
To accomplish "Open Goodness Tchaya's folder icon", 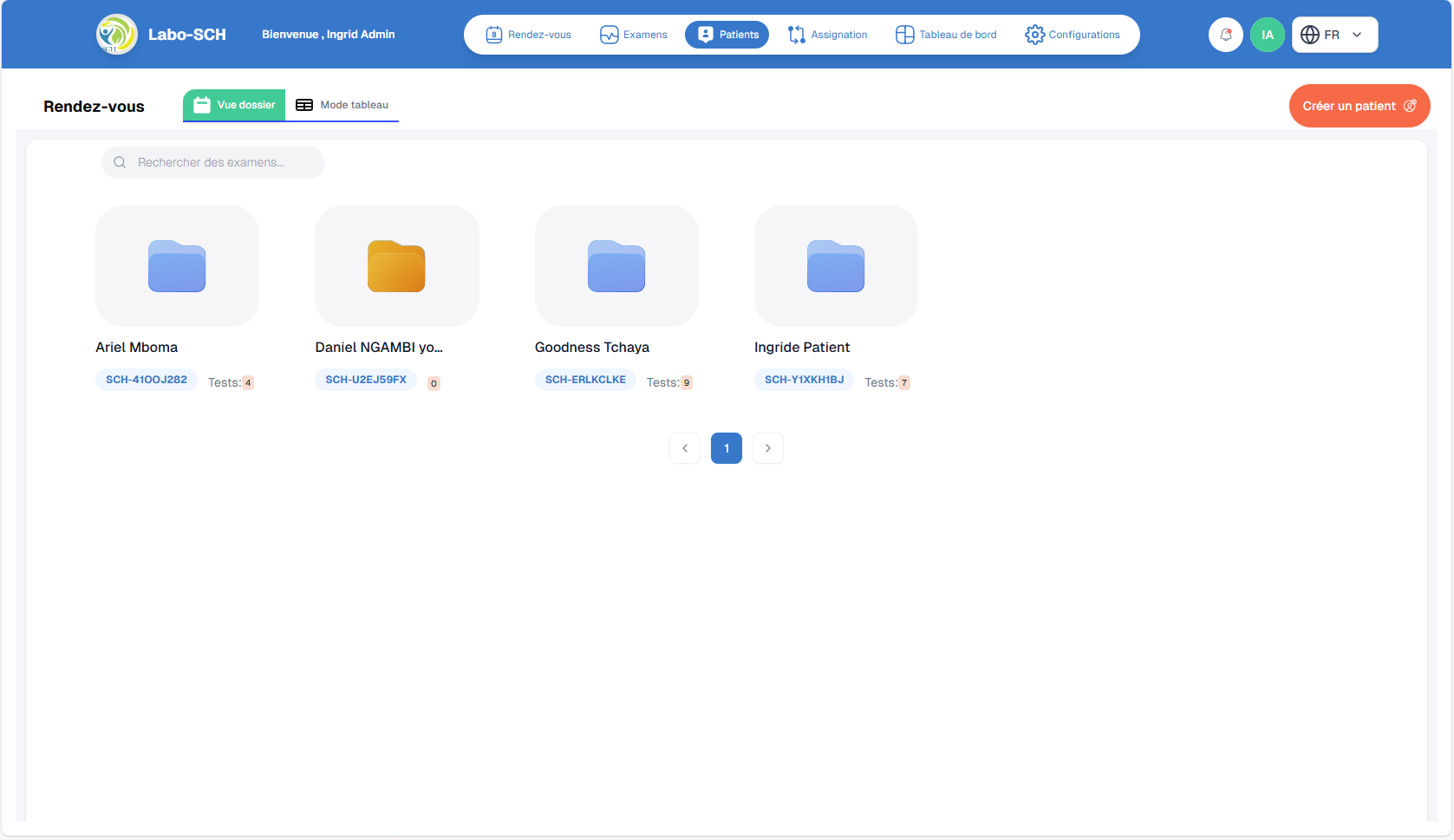I will (x=616, y=266).
